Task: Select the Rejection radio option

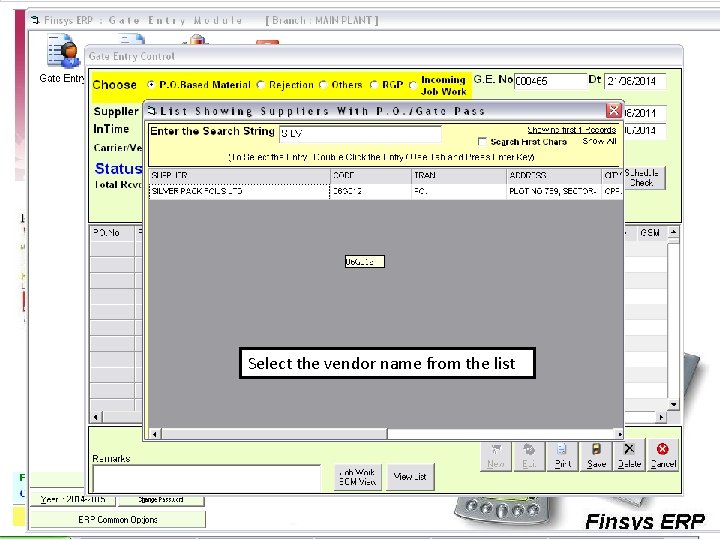Action: coord(261,84)
